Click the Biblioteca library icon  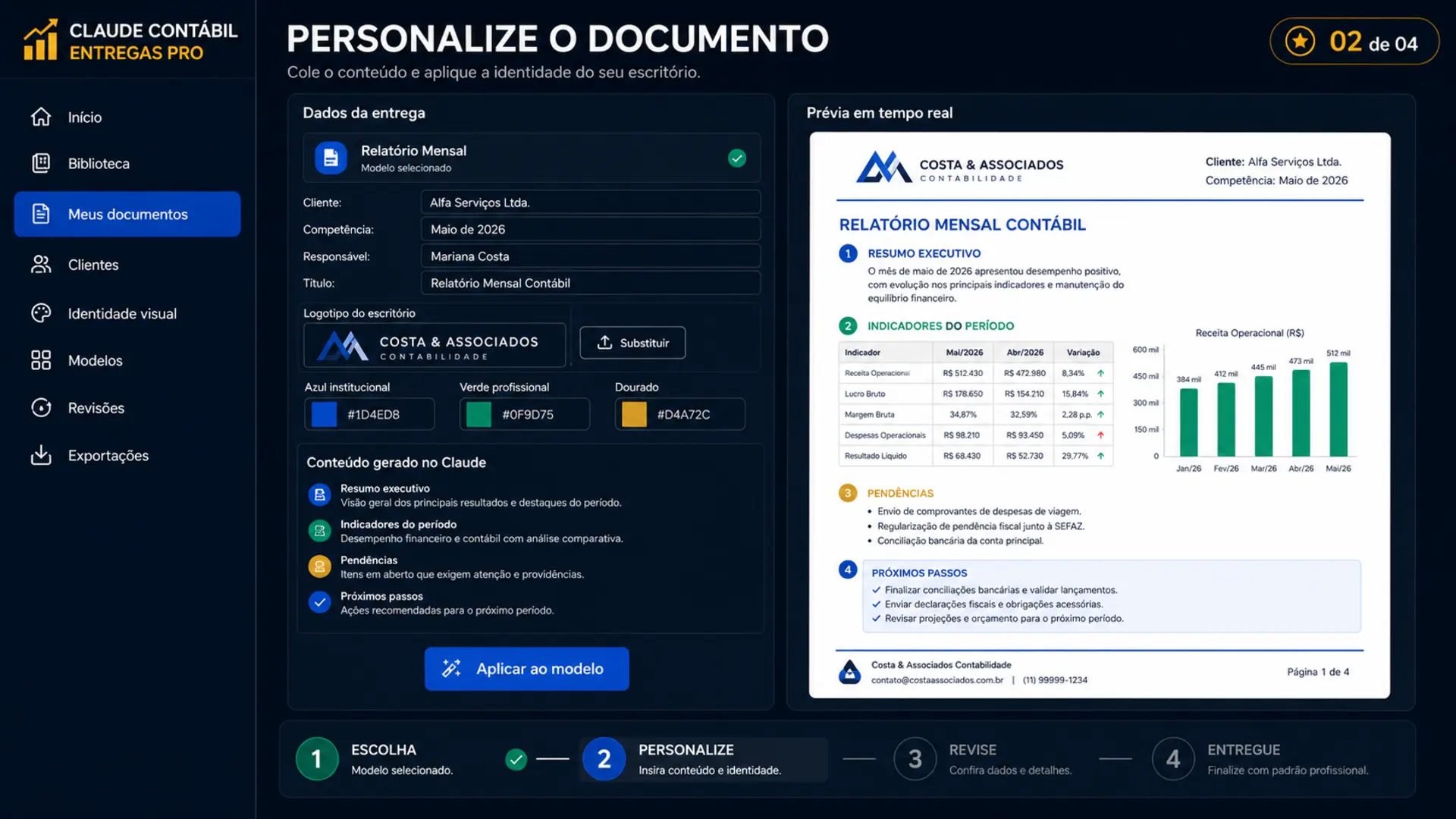point(41,163)
